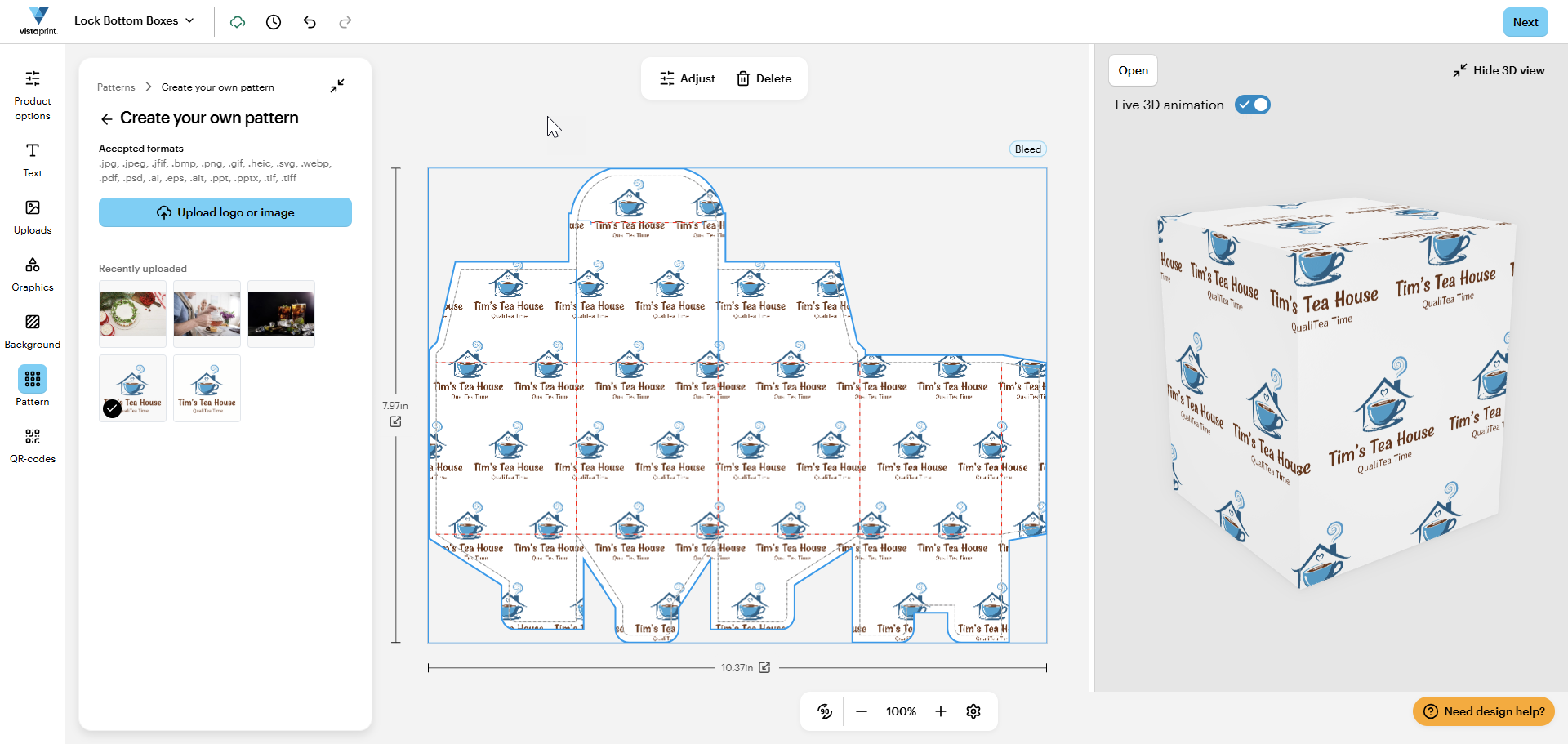The height and width of the screenshot is (744, 1568).
Task: Zoom out of the canvas
Action: coord(862,711)
